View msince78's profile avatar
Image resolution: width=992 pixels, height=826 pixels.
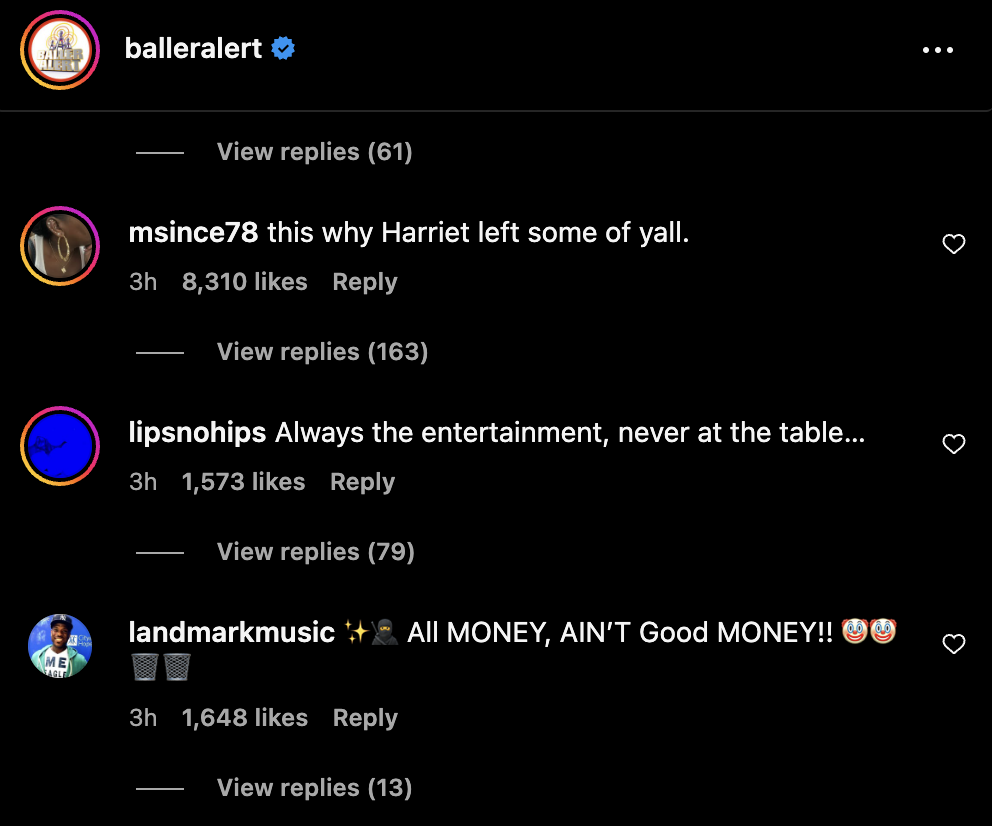[x=60, y=244]
